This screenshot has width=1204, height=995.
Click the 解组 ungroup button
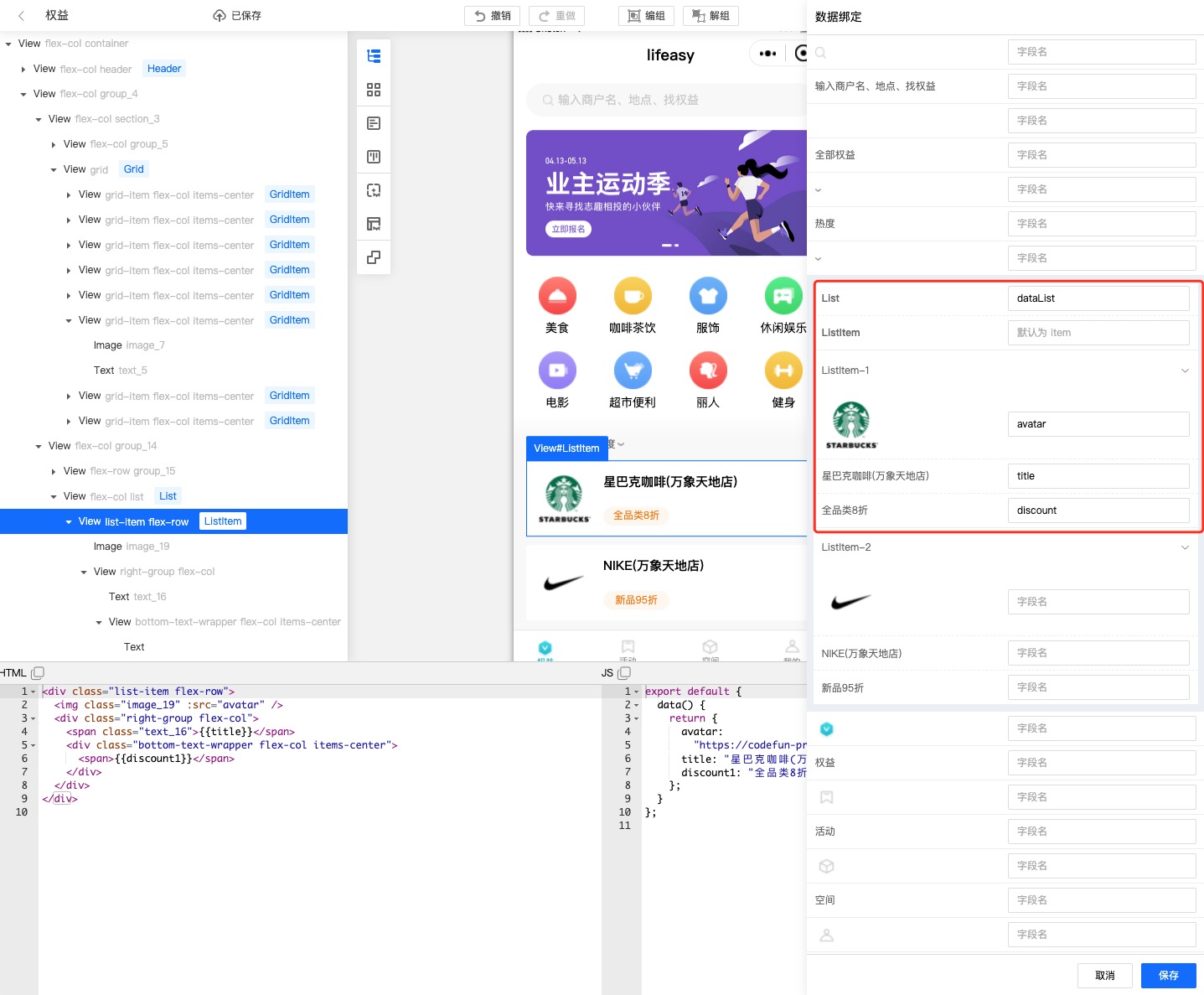click(x=711, y=16)
